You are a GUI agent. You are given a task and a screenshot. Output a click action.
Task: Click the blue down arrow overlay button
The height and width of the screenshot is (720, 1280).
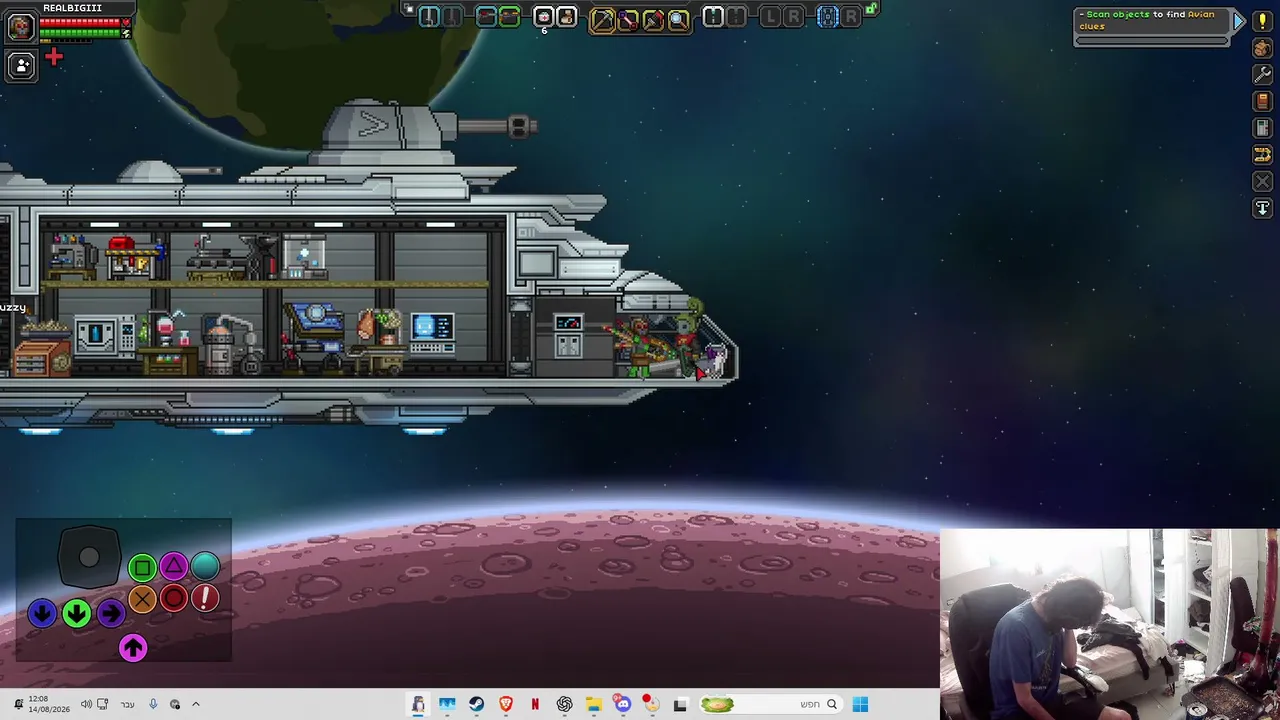tap(42, 612)
